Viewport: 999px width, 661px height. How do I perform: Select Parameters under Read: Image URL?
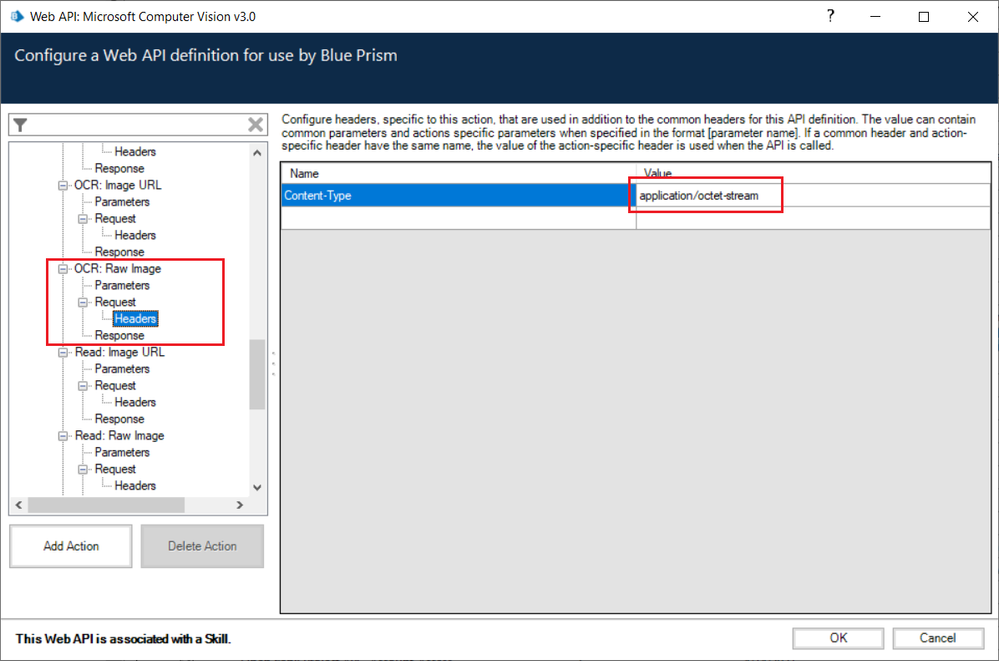point(122,369)
